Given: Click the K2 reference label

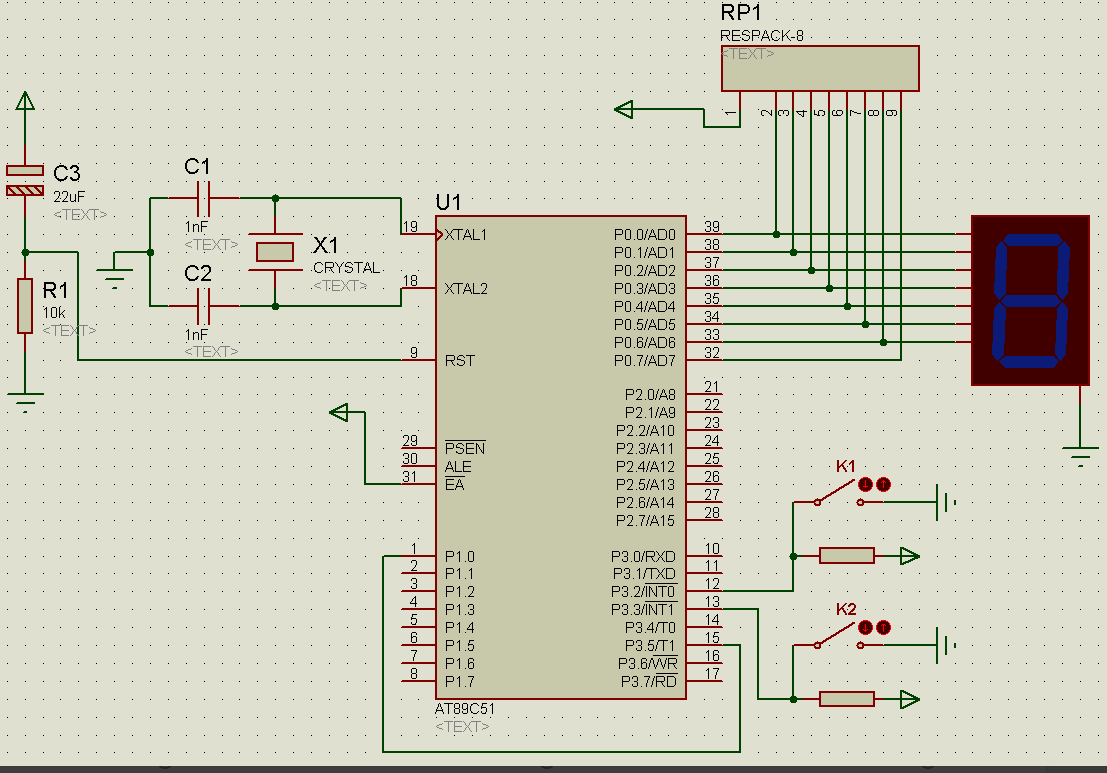Looking at the screenshot, I should click(846, 609).
